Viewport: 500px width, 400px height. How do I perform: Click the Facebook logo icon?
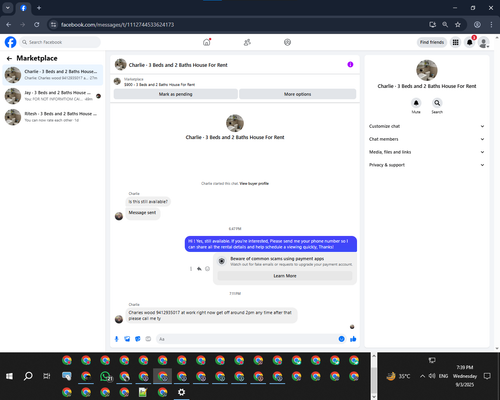pyautogui.click(x=10, y=42)
